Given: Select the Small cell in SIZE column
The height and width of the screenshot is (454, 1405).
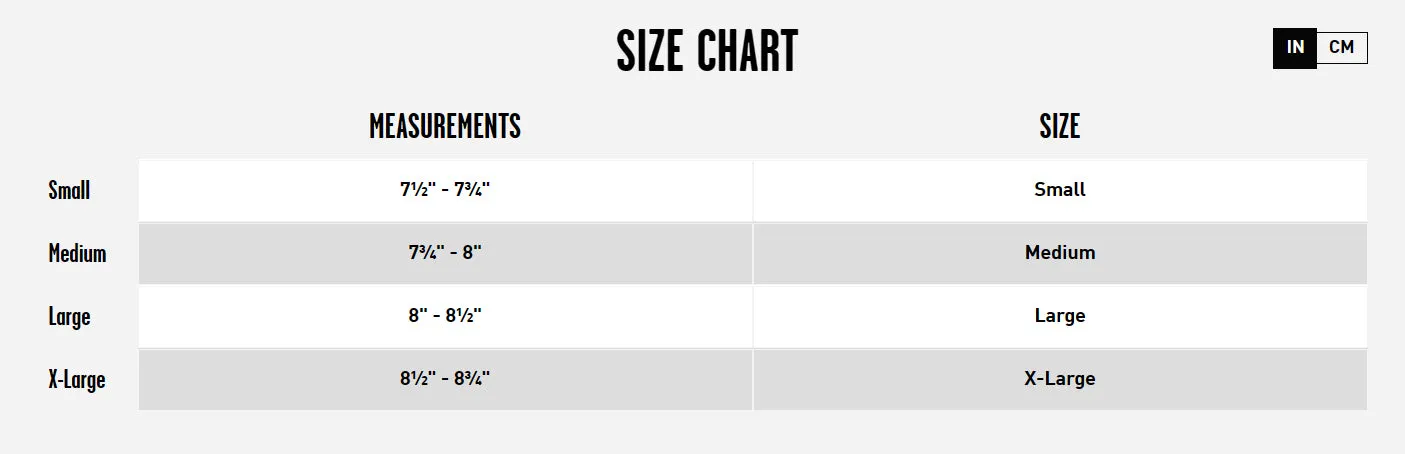Looking at the screenshot, I should (1060, 190).
